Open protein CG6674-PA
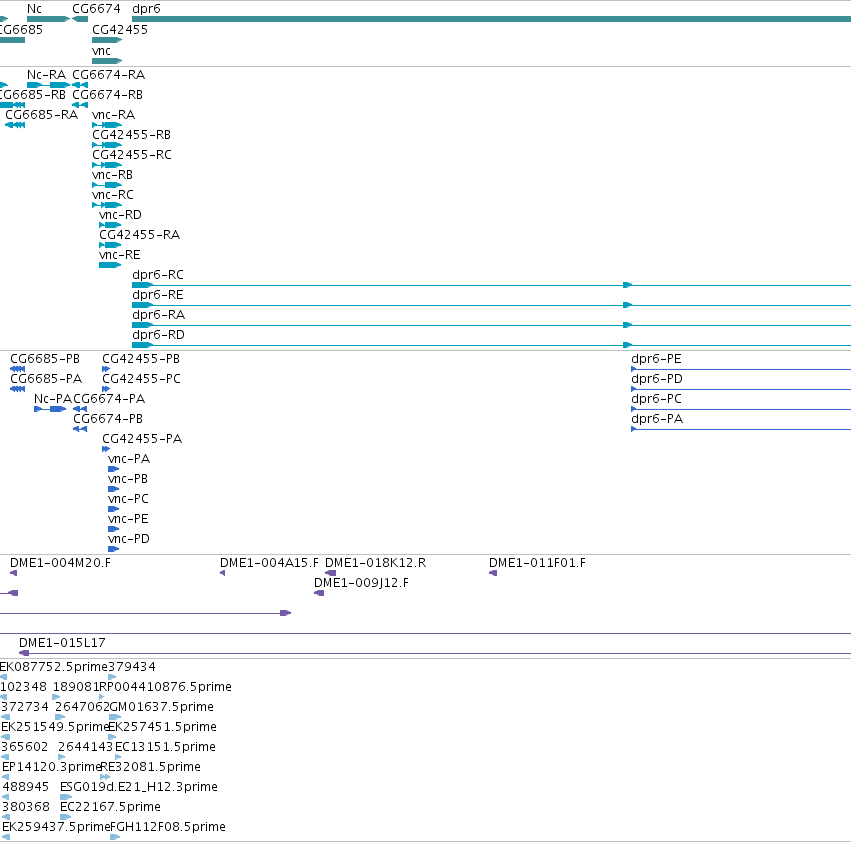The image size is (851, 842). tap(109, 398)
